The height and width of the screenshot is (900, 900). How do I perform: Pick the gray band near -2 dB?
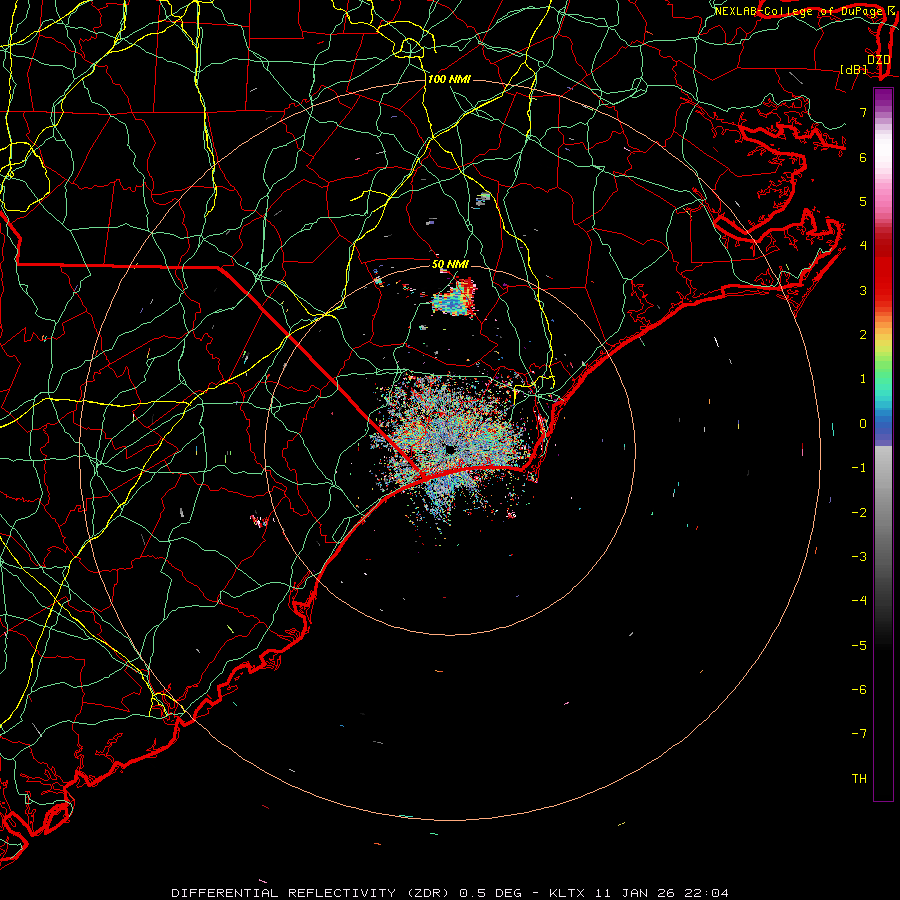click(x=883, y=513)
